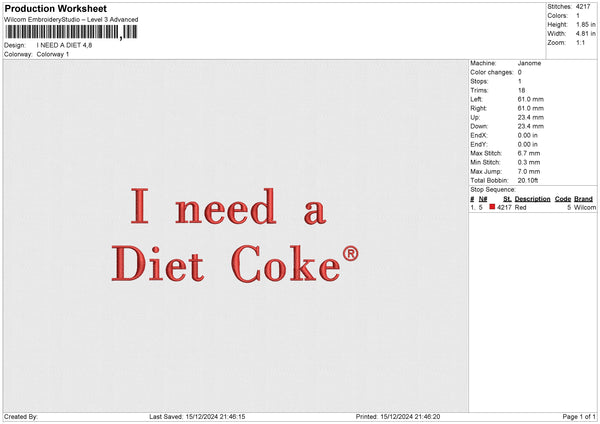
Task: Click the EndX value 0.00 in
Action: point(527,135)
